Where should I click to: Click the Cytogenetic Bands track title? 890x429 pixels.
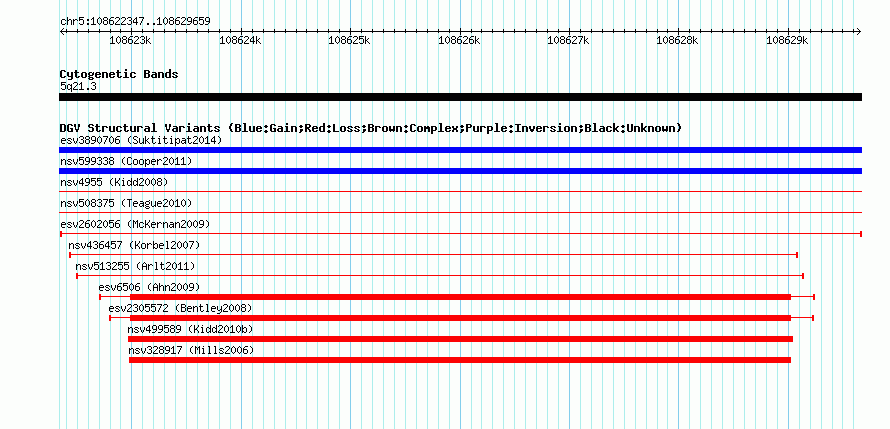click(x=119, y=74)
